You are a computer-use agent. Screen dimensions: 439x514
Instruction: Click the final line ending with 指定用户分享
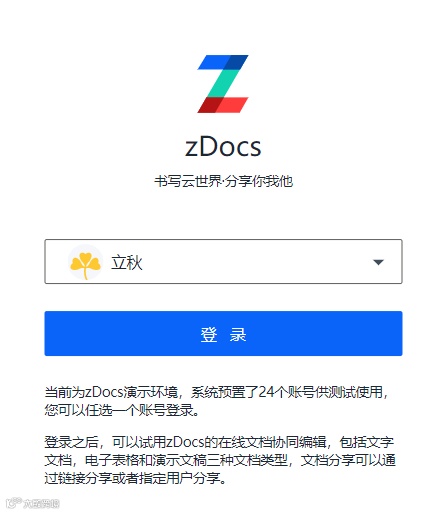click(x=135, y=478)
